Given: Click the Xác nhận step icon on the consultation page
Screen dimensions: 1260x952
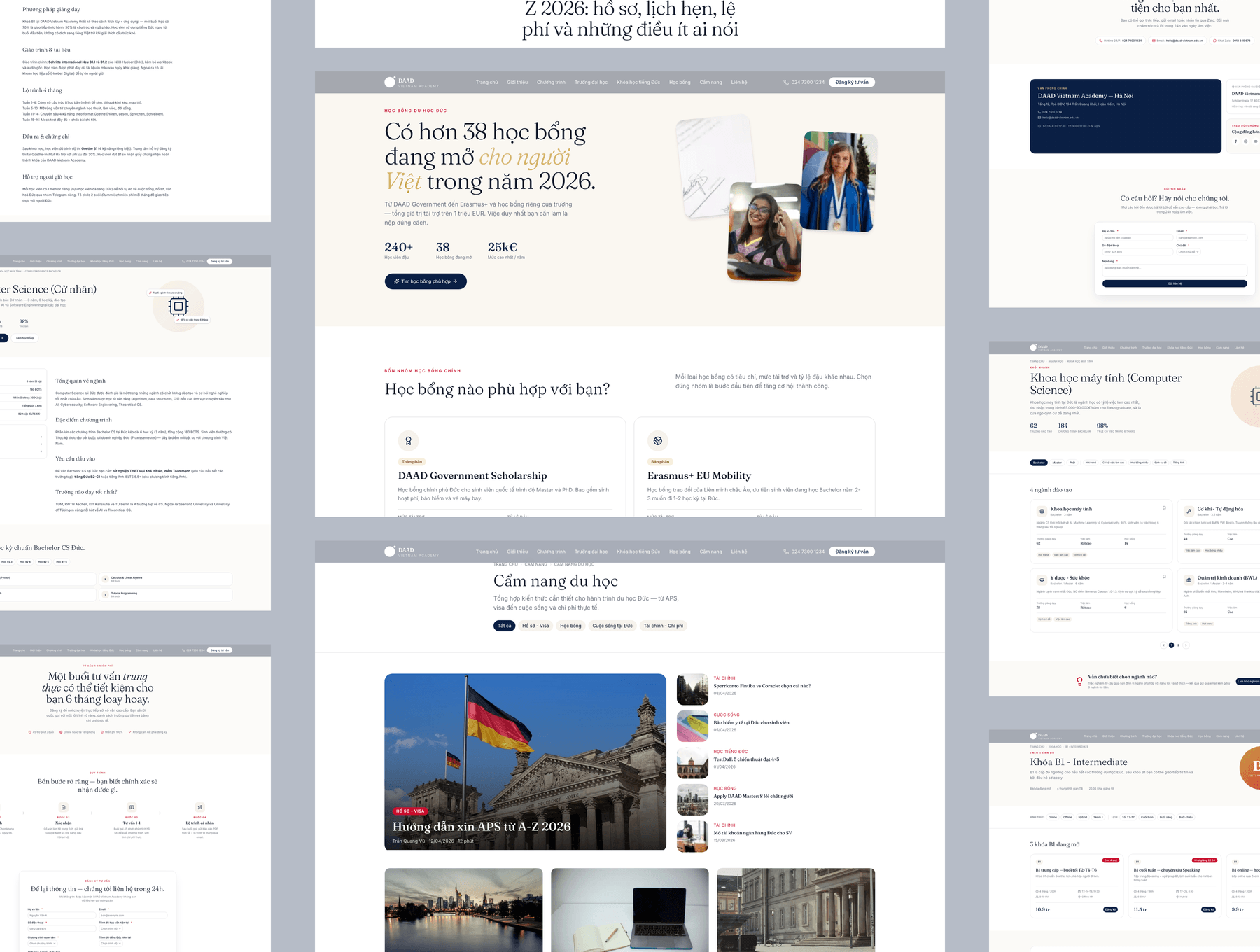Looking at the screenshot, I should click(64, 807).
